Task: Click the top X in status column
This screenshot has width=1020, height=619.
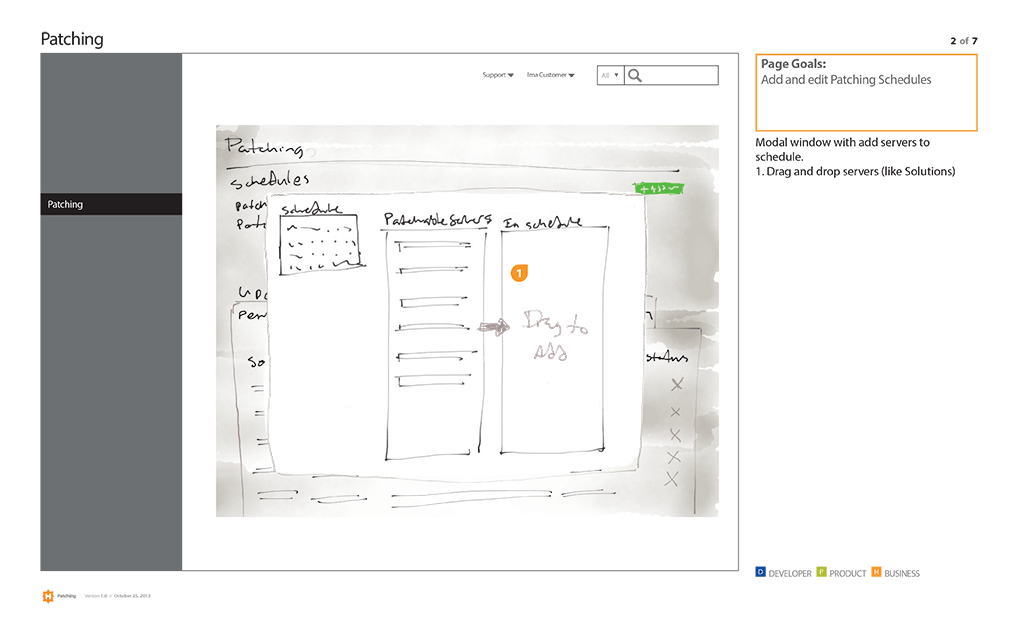Action: click(x=677, y=385)
